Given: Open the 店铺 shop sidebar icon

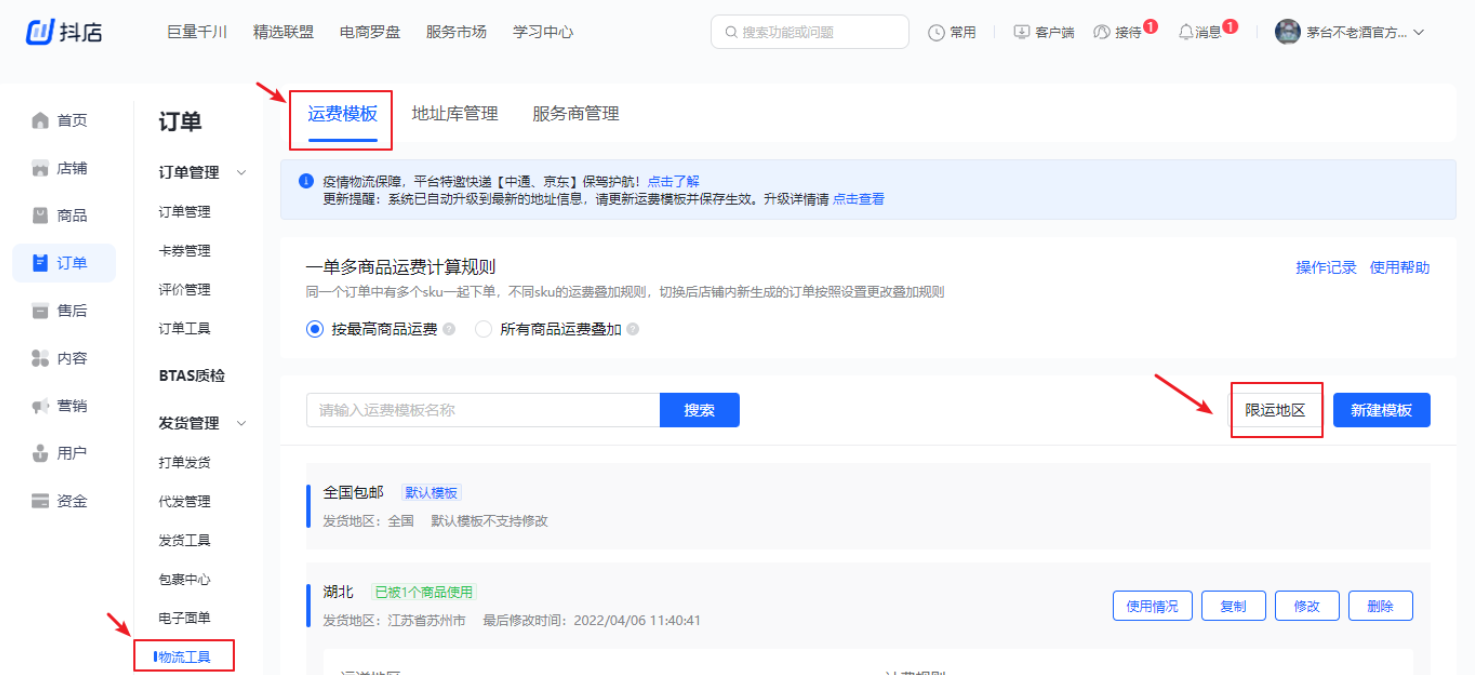Looking at the screenshot, I should (40, 168).
